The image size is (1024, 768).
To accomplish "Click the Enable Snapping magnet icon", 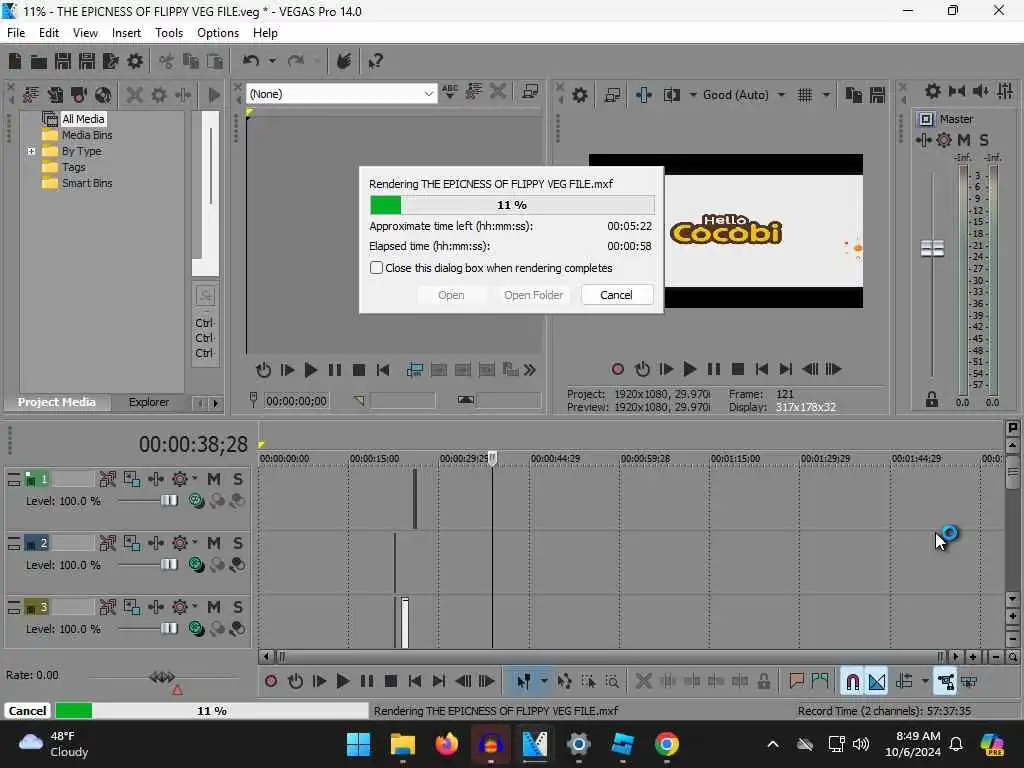I will pyautogui.click(x=852, y=682).
